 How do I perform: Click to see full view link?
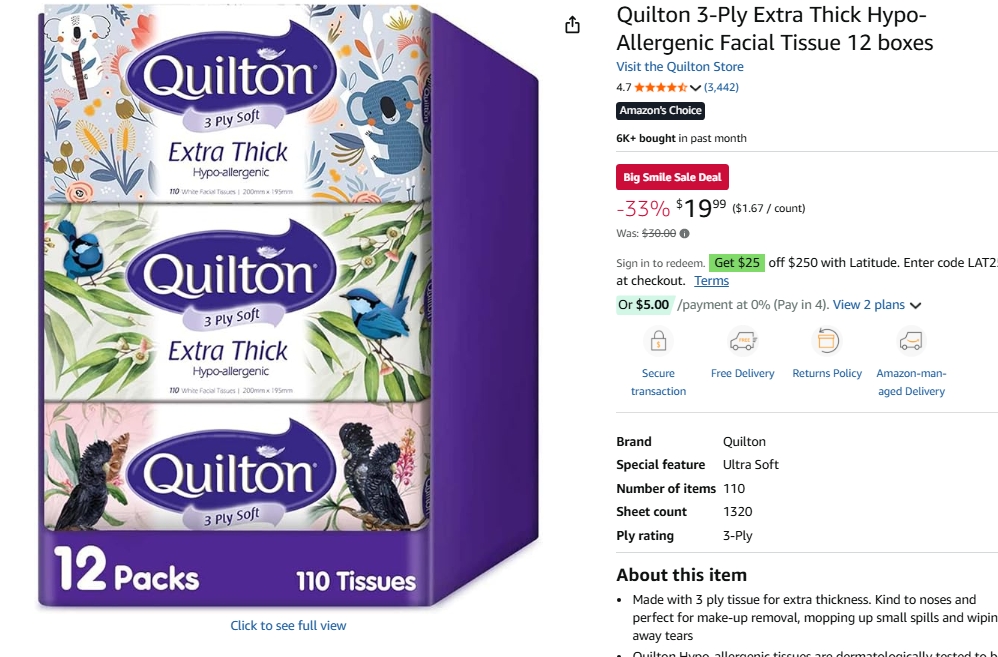click(x=288, y=626)
